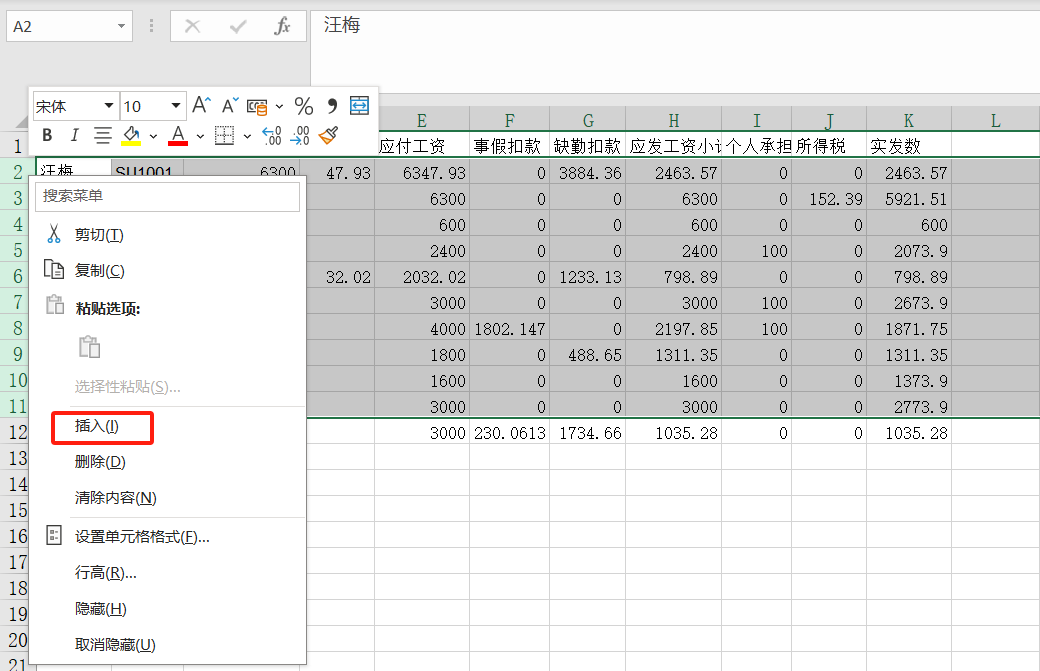Apply comma style format
Viewport: 1040px width, 671px height.
click(332, 105)
